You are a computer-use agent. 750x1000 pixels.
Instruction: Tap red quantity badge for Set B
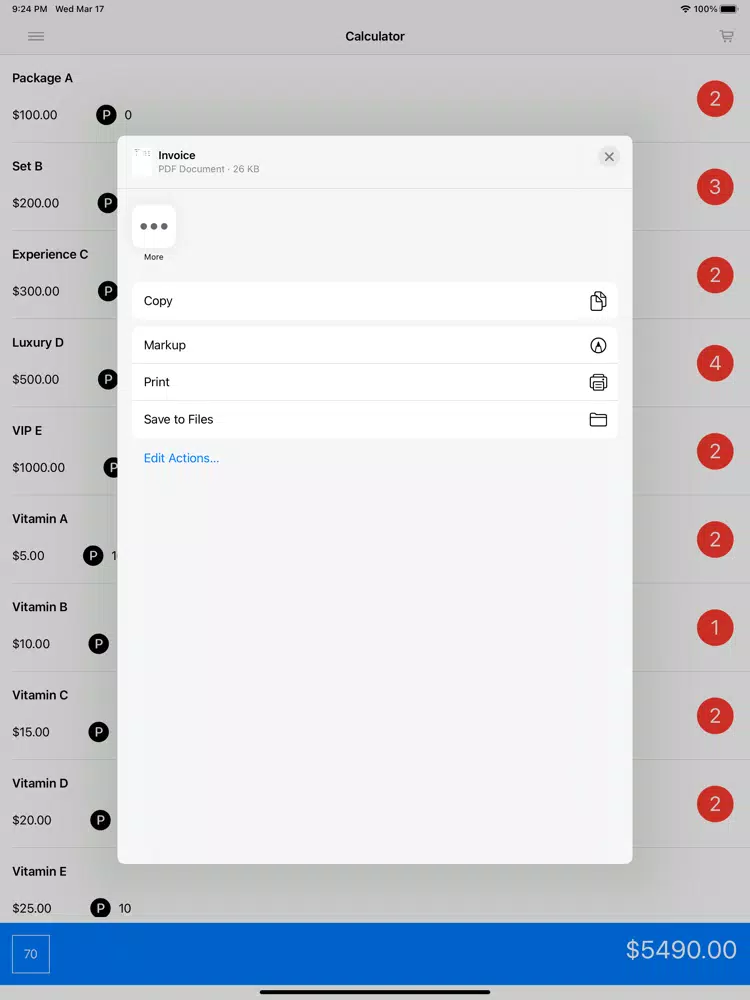click(x=715, y=187)
